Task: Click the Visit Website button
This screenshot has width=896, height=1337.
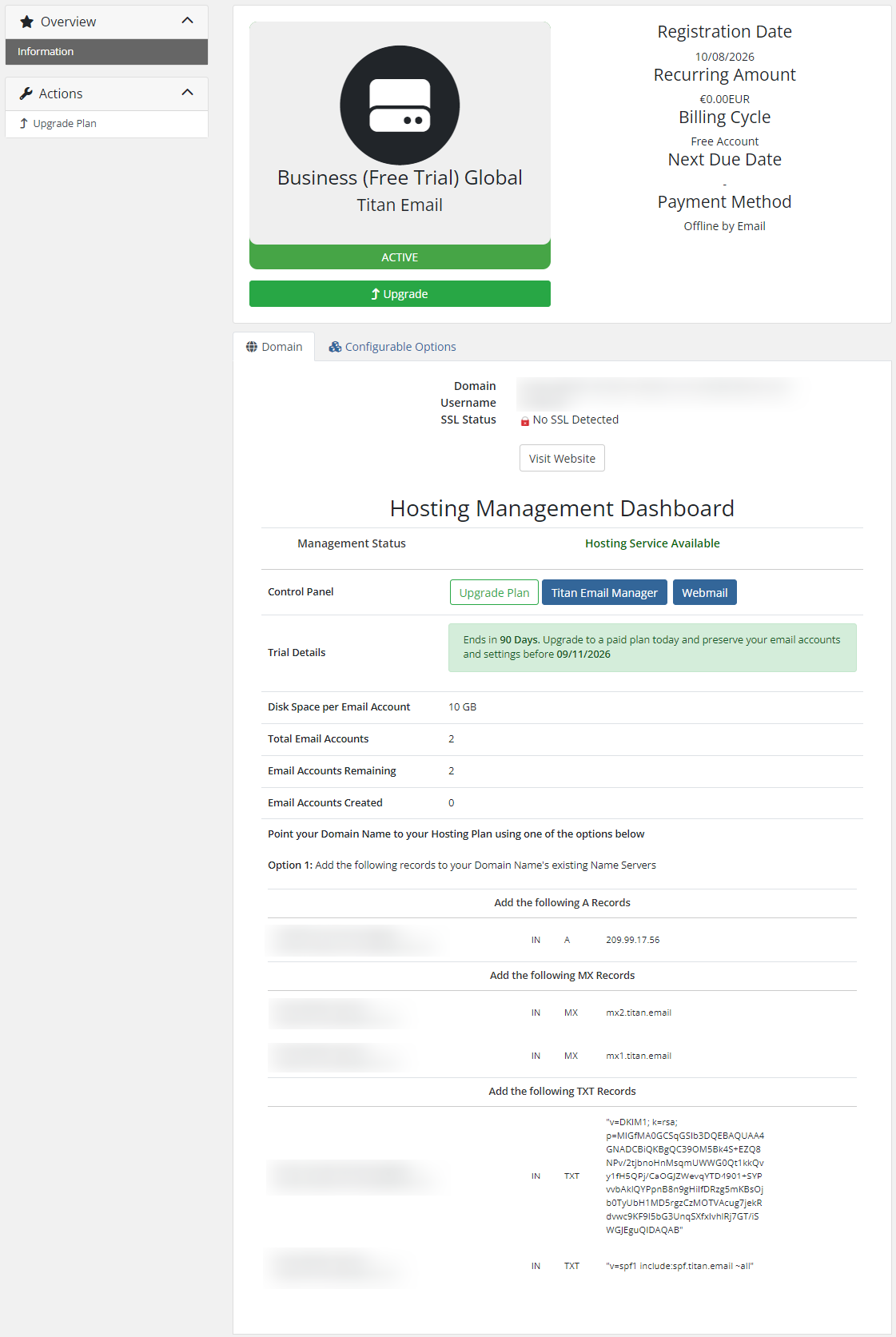Action: (562, 459)
